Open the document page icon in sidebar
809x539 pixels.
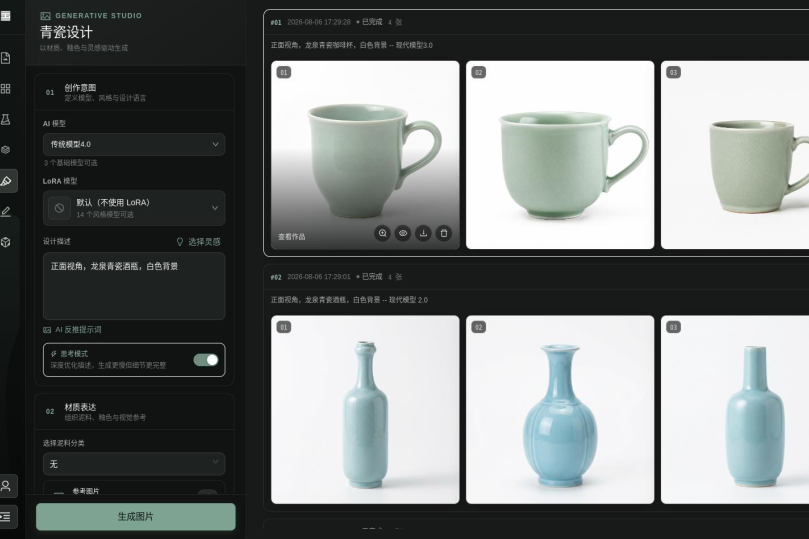6,58
